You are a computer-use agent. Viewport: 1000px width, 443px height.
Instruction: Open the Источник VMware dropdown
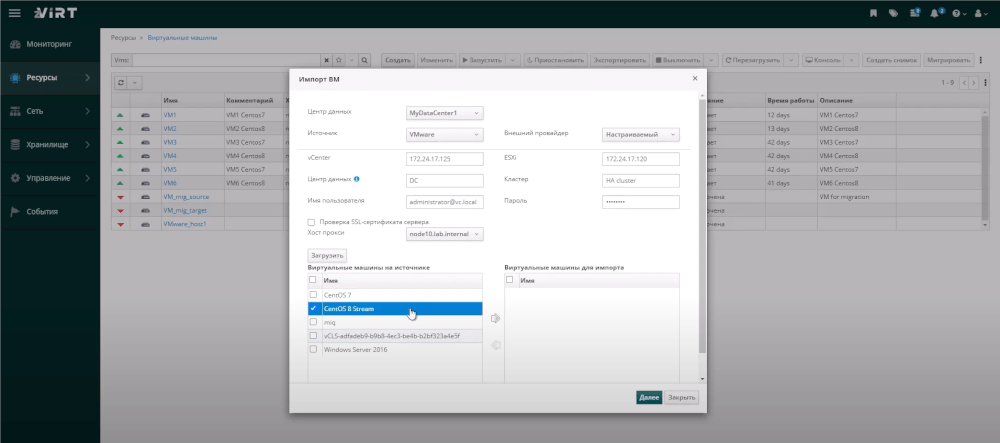[x=444, y=134]
